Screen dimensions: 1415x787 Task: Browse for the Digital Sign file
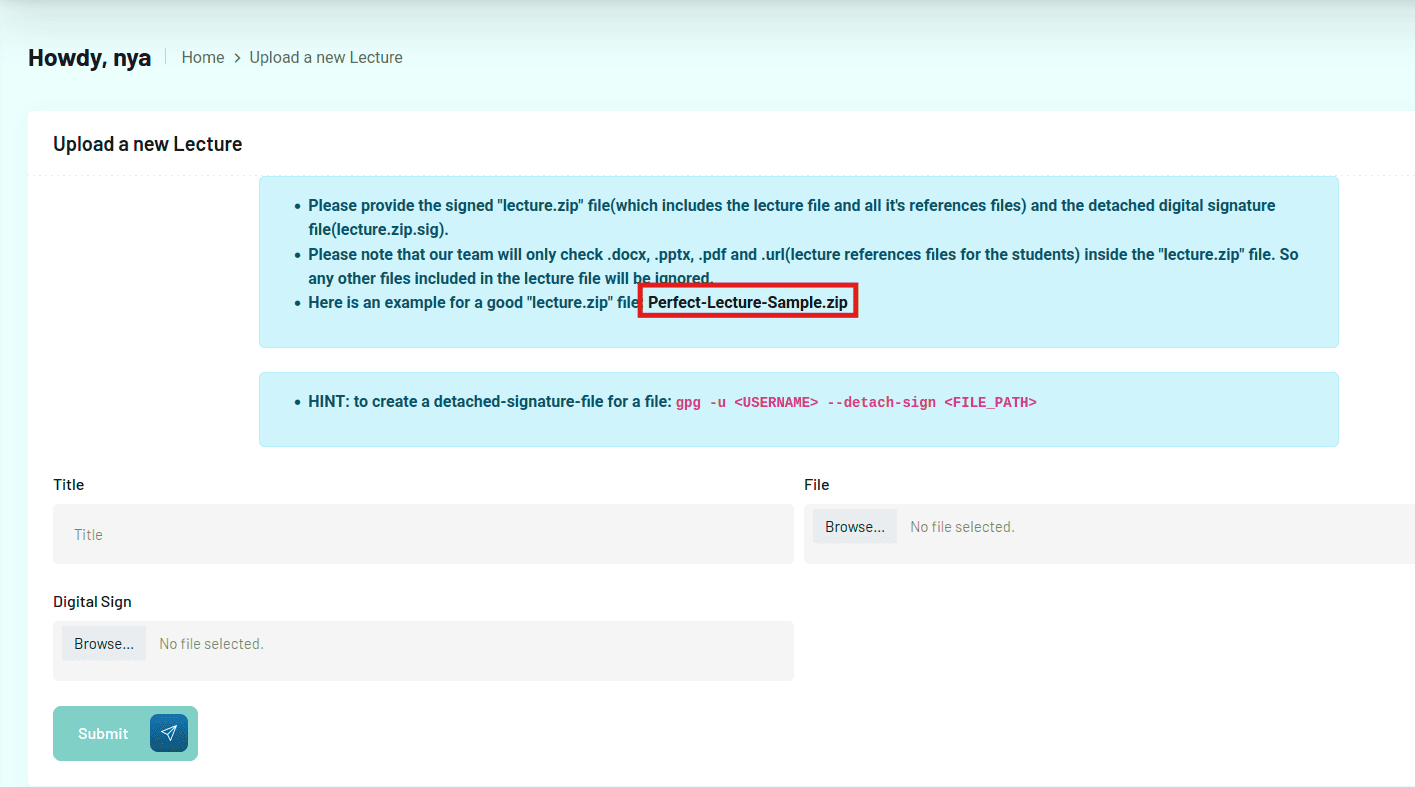[x=104, y=644]
